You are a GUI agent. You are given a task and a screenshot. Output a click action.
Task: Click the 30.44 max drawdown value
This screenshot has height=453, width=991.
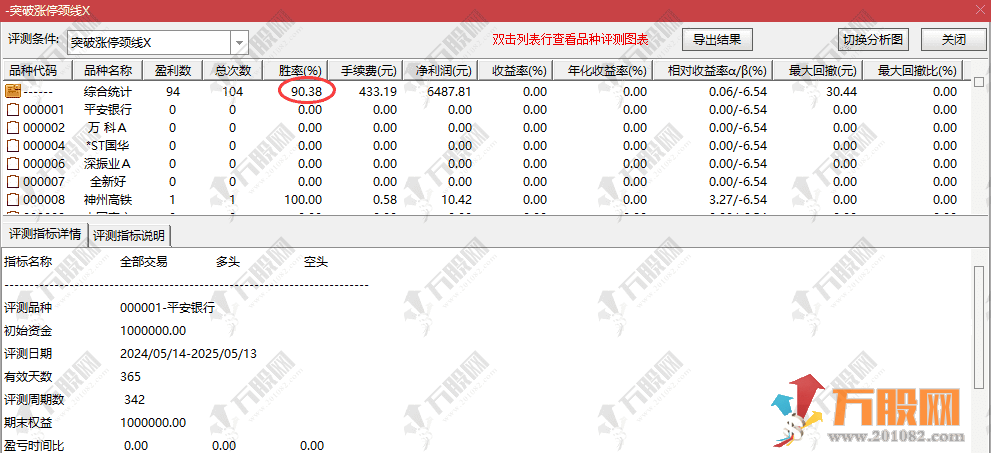pyautogui.click(x=841, y=92)
